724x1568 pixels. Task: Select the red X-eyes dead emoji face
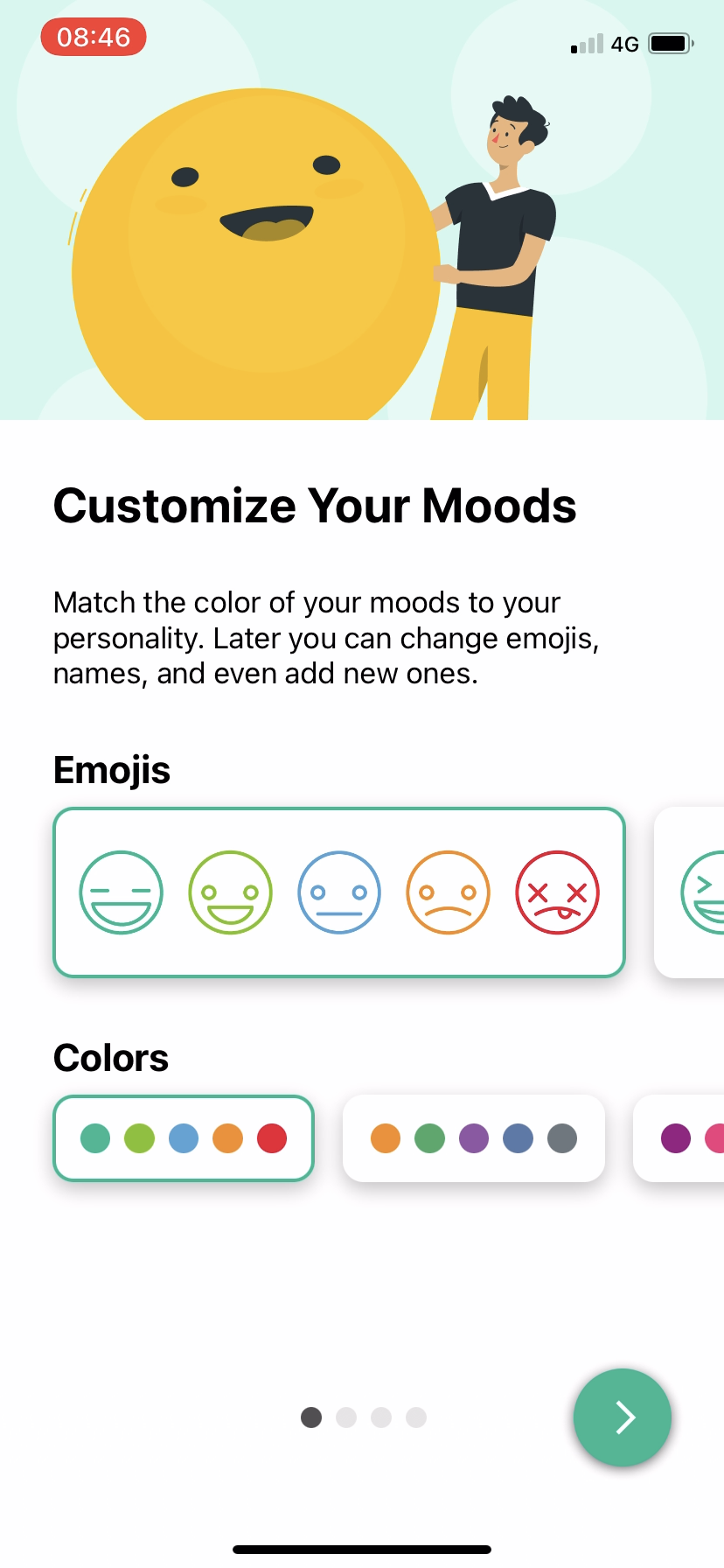click(558, 892)
